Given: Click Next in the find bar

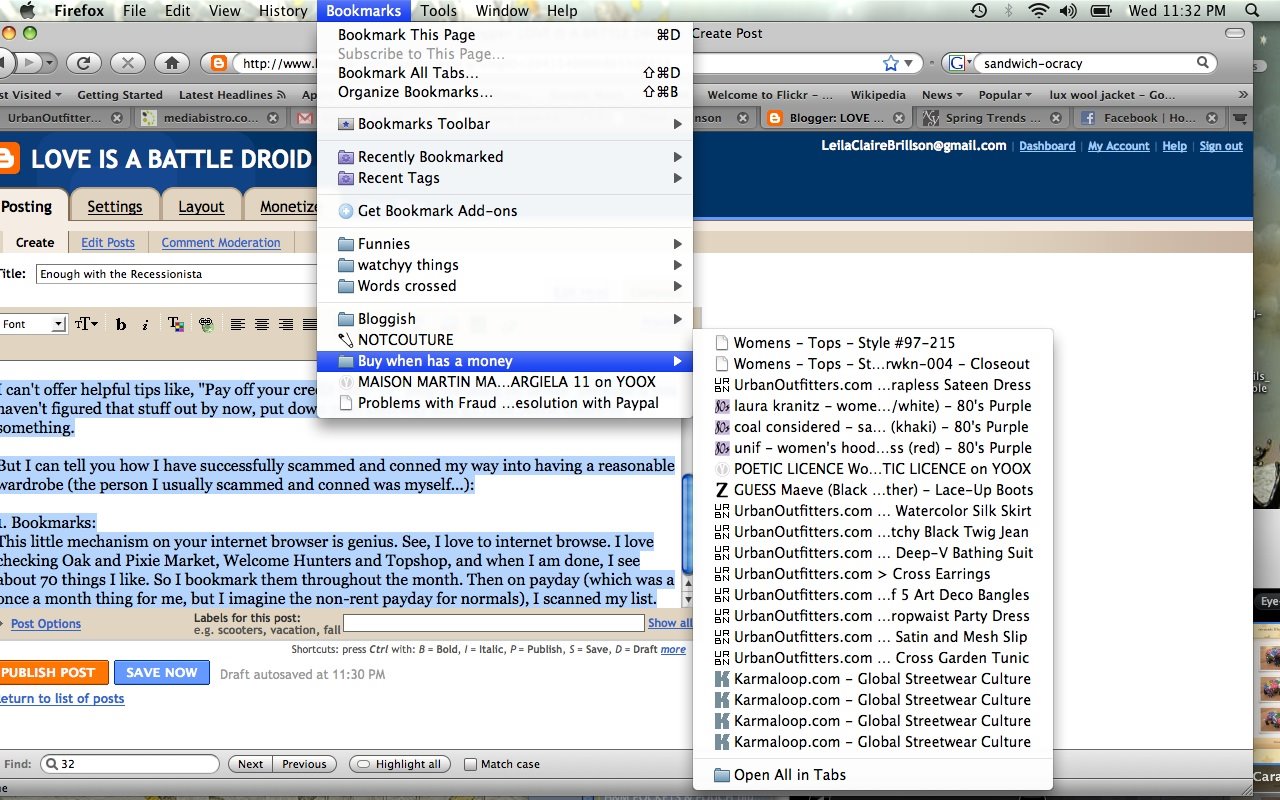Looking at the screenshot, I should click(x=250, y=764).
